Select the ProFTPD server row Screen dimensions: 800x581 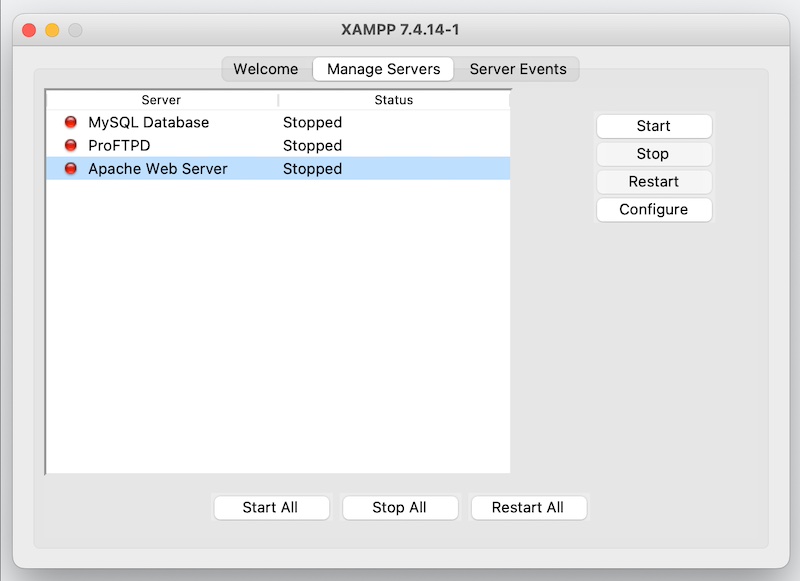(x=278, y=145)
